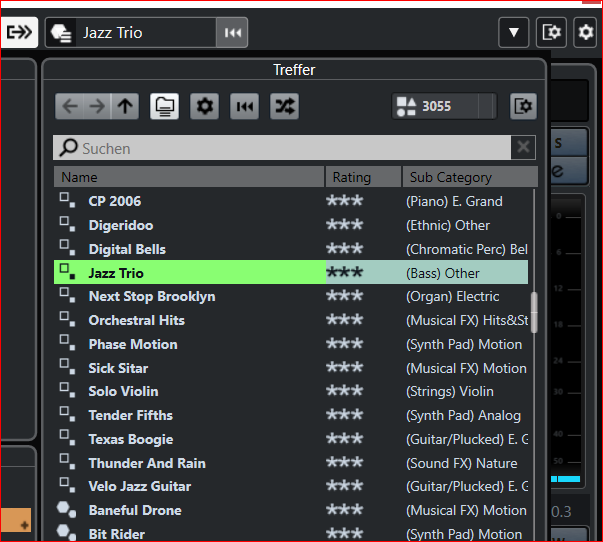This screenshot has width=603, height=542.
Task: Click the gear settings icon at top right
Action: point(585,32)
